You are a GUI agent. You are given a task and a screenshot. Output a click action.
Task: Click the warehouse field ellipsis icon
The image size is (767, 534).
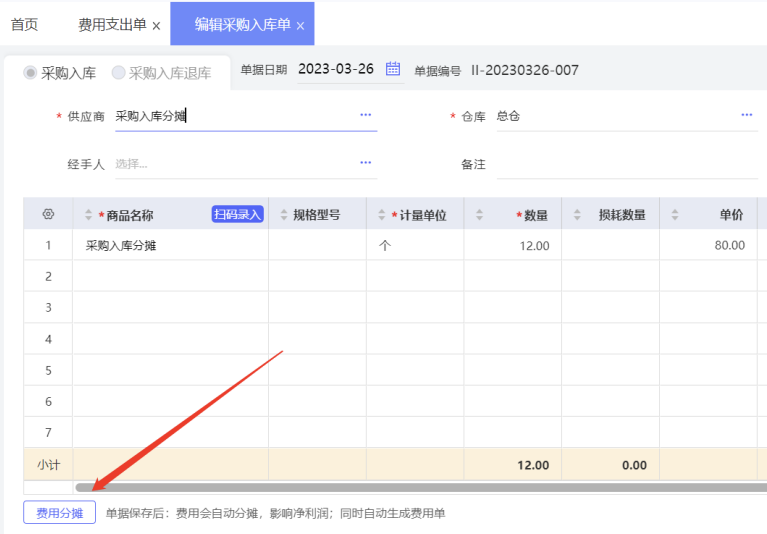[747, 116]
